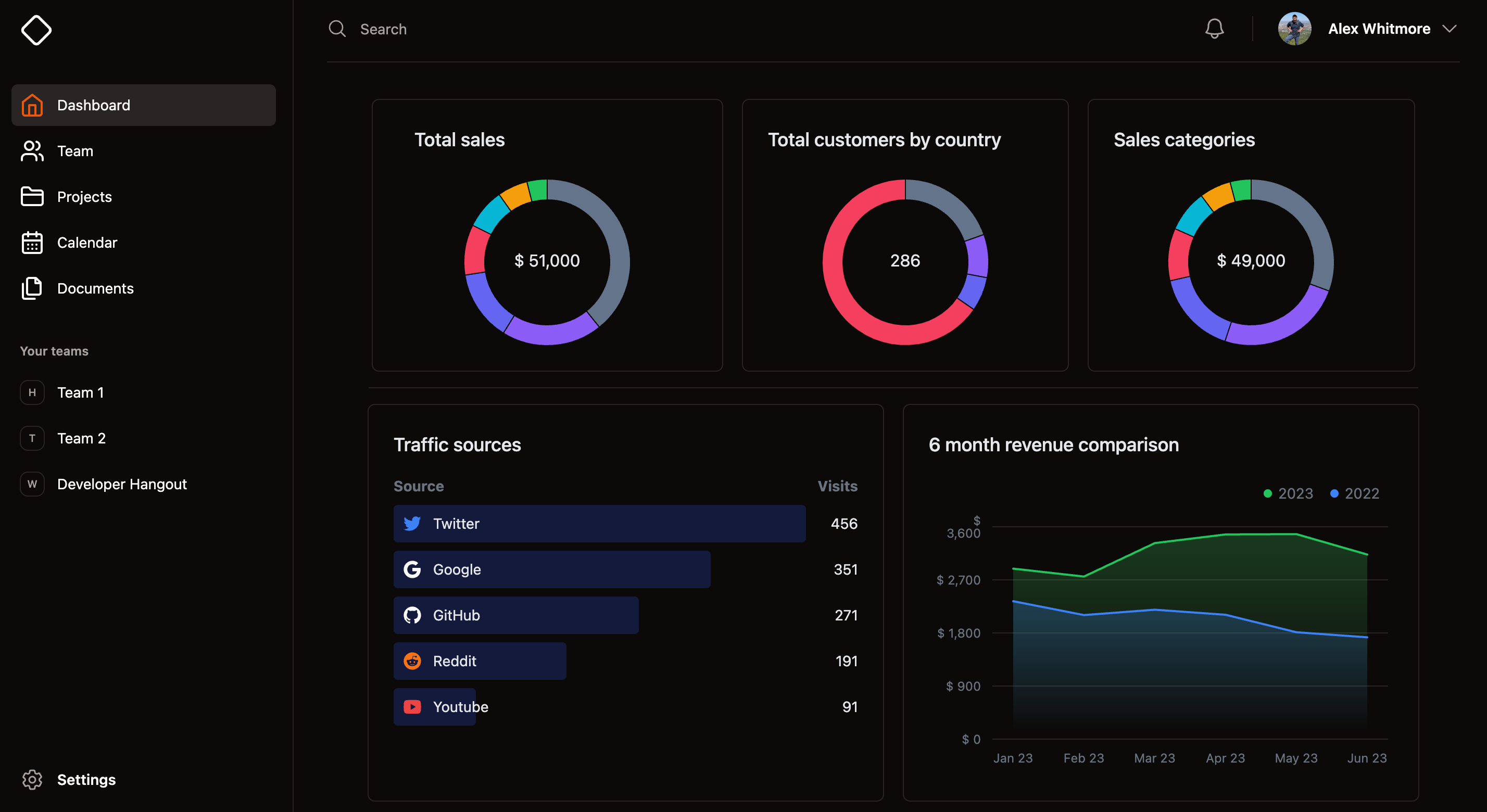Click the GitHub icon in traffic sources
The width and height of the screenshot is (1487, 812).
point(412,615)
